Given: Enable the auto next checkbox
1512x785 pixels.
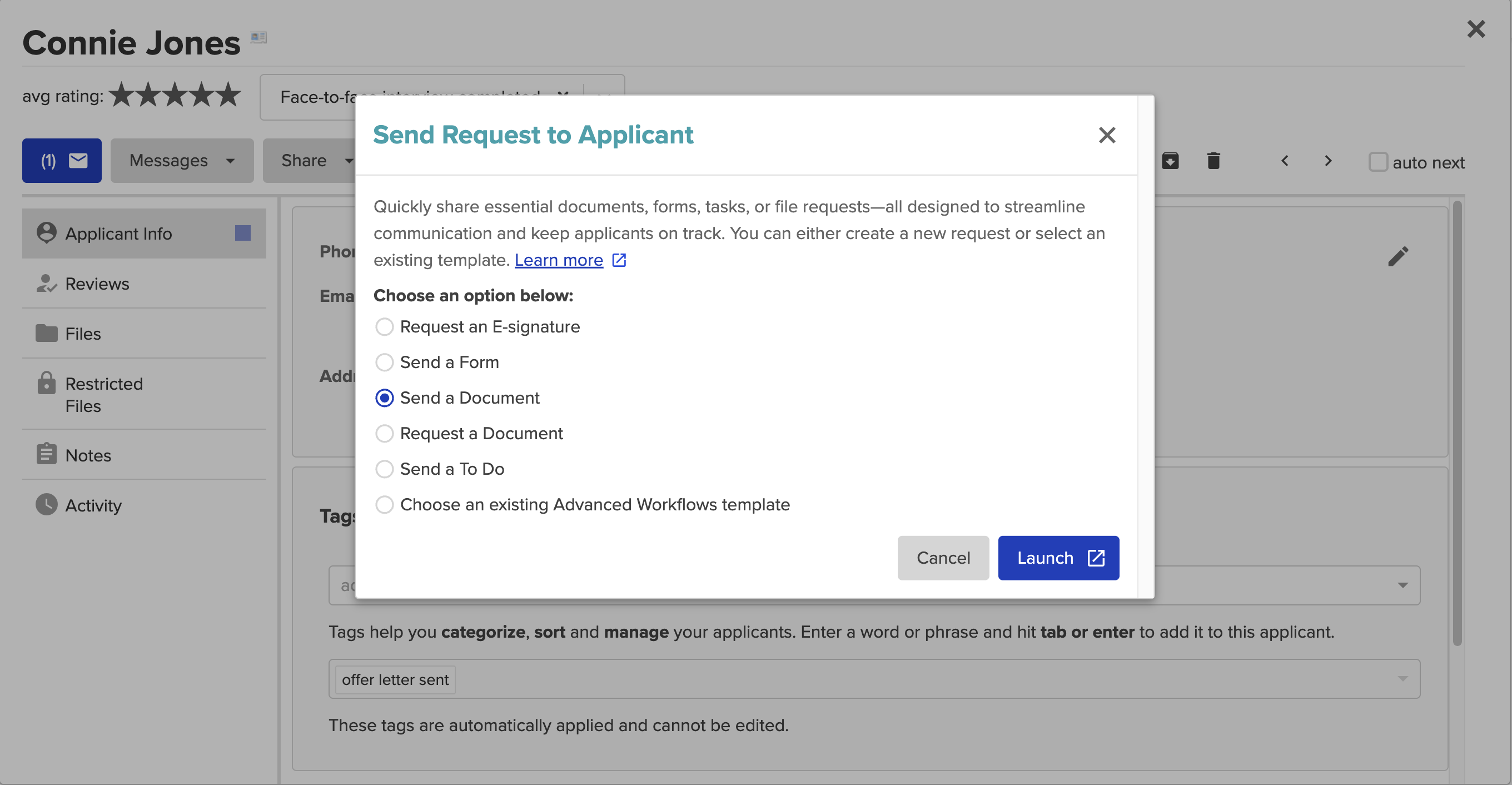Looking at the screenshot, I should point(1377,162).
